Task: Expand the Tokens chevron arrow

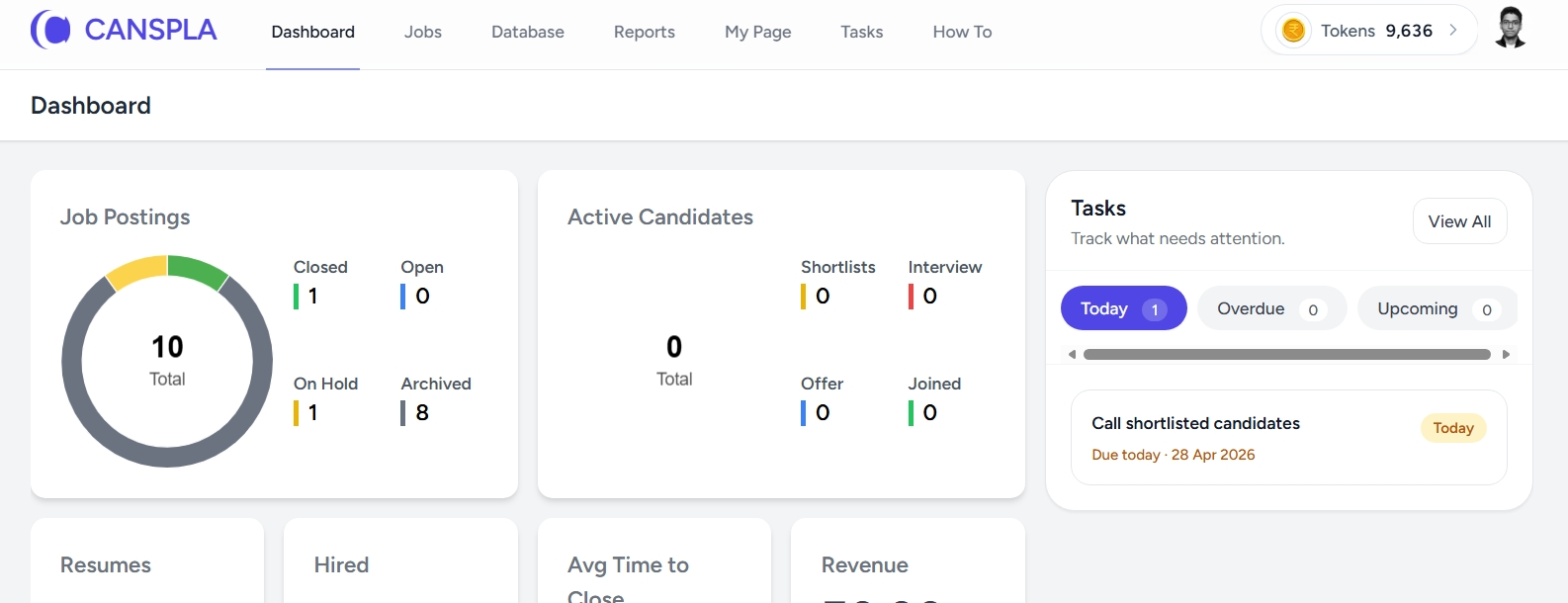Action: [x=1452, y=31]
